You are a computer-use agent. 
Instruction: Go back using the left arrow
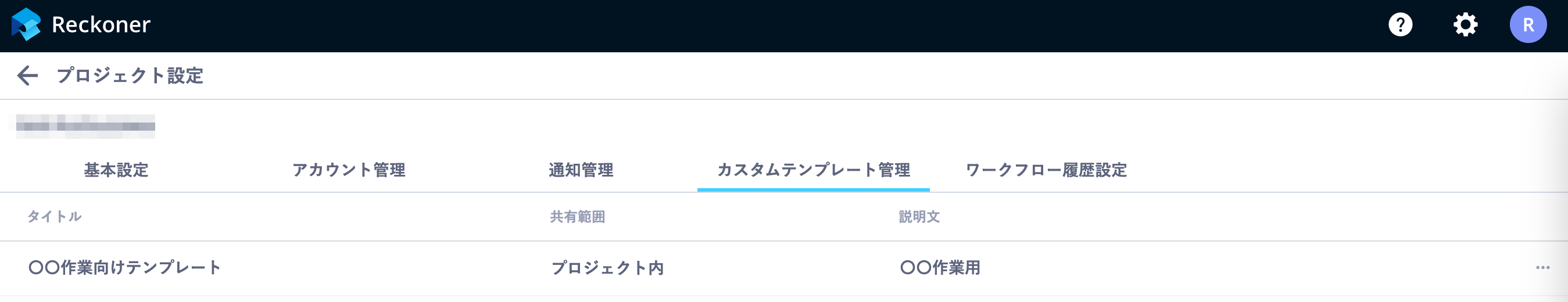click(27, 75)
